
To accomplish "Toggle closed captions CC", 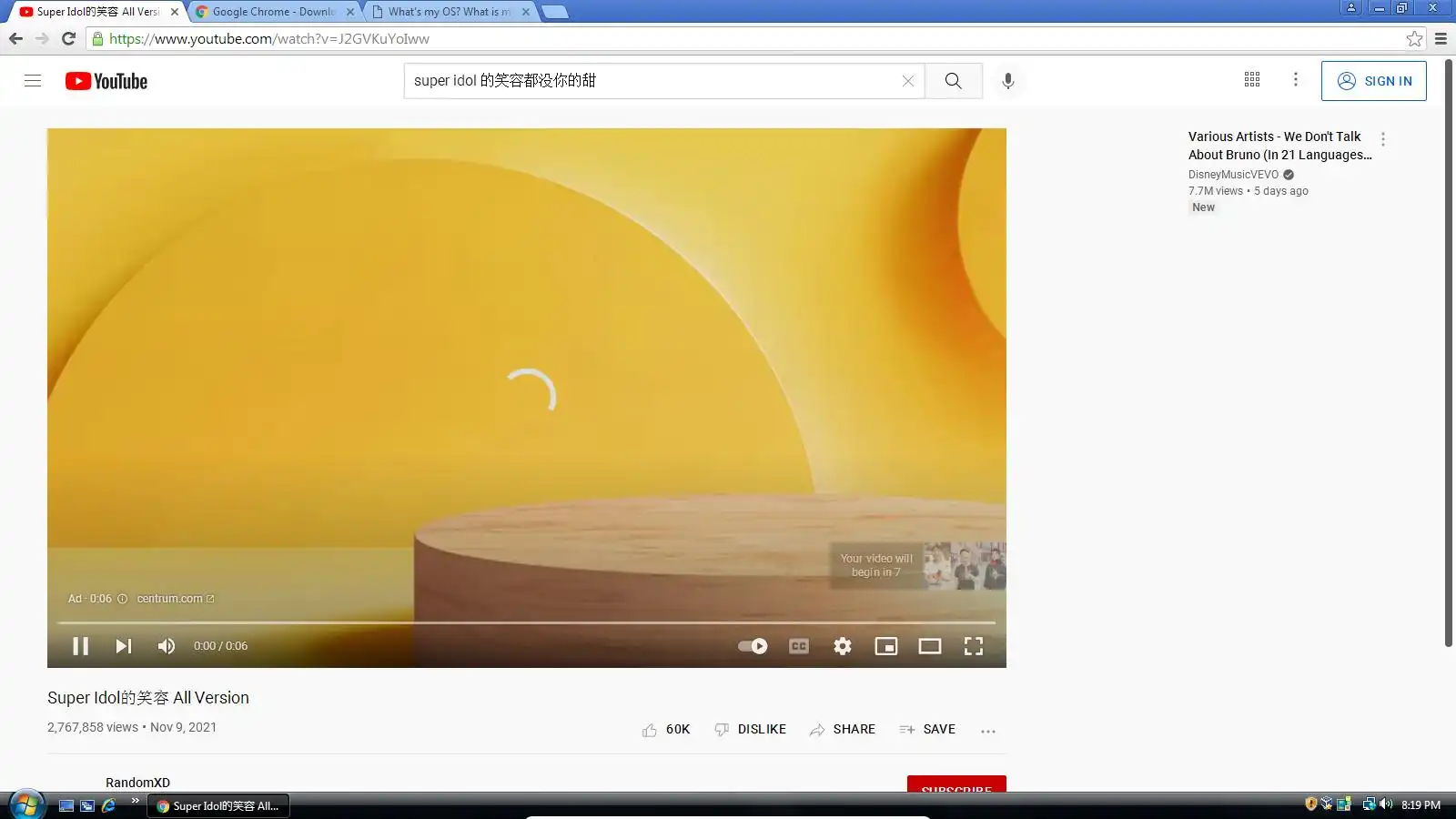I will click(x=799, y=646).
